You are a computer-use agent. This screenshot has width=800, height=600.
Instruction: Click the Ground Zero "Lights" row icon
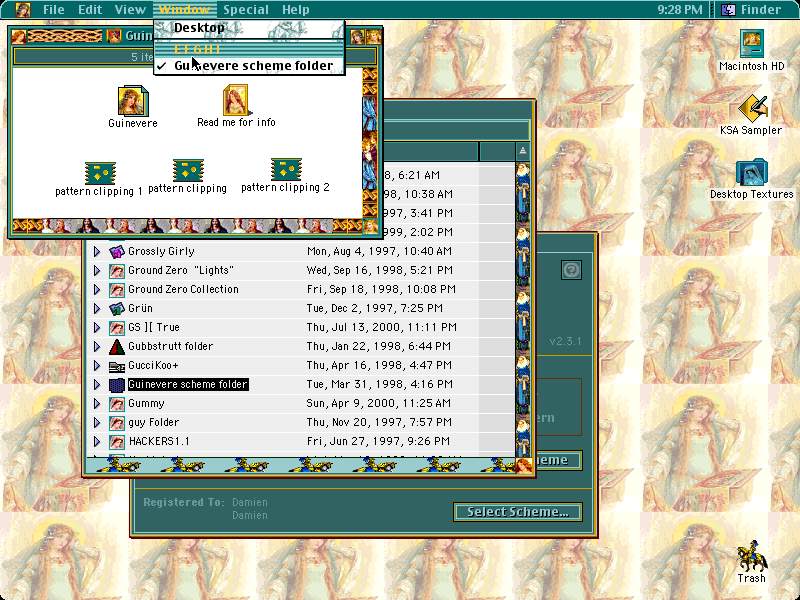[117, 270]
